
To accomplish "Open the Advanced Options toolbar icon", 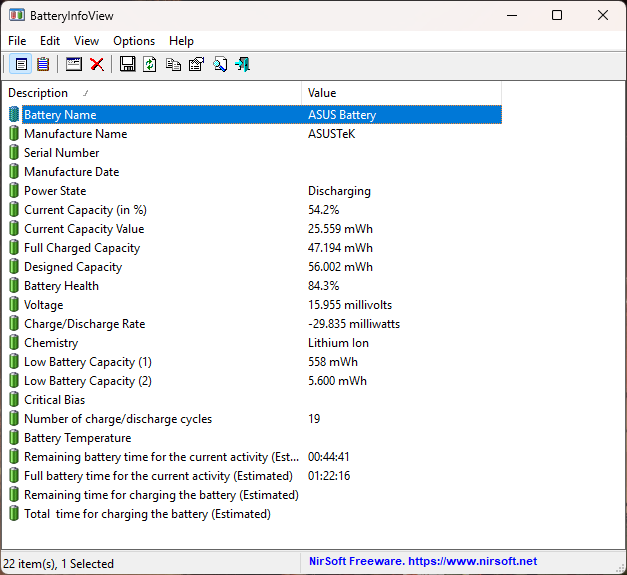I will pyautogui.click(x=74, y=64).
